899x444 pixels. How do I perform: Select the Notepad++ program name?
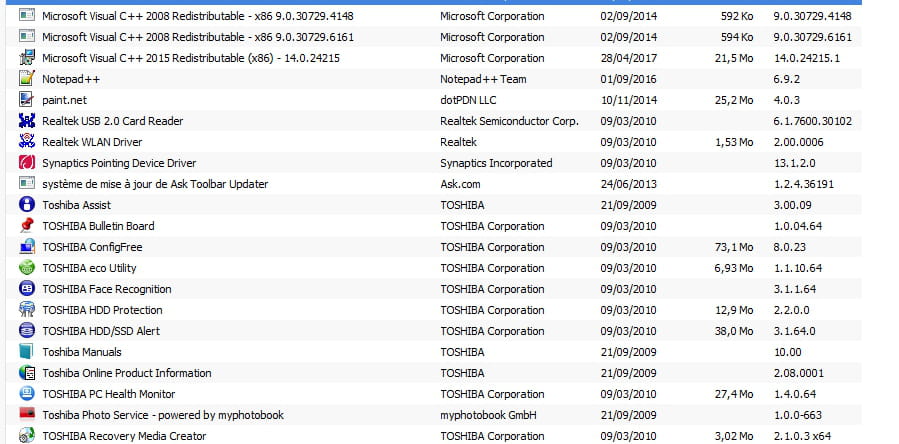click(x=71, y=79)
